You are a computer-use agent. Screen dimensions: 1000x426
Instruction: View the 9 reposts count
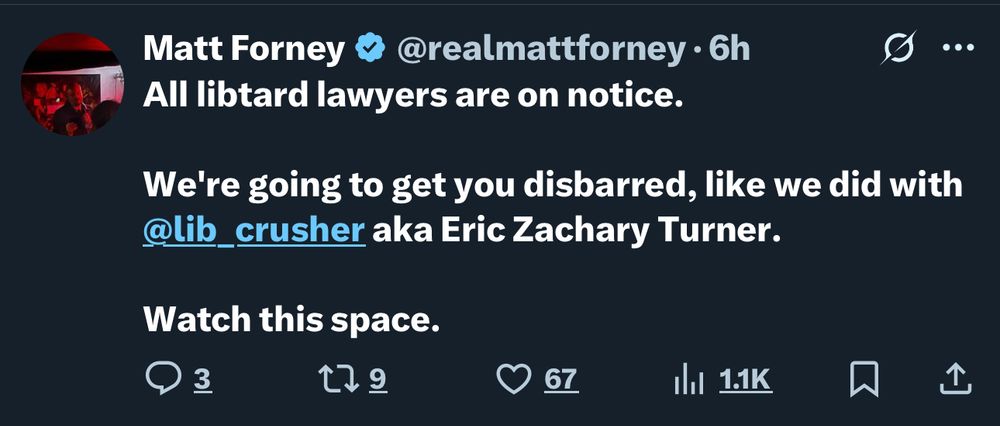(x=378, y=380)
